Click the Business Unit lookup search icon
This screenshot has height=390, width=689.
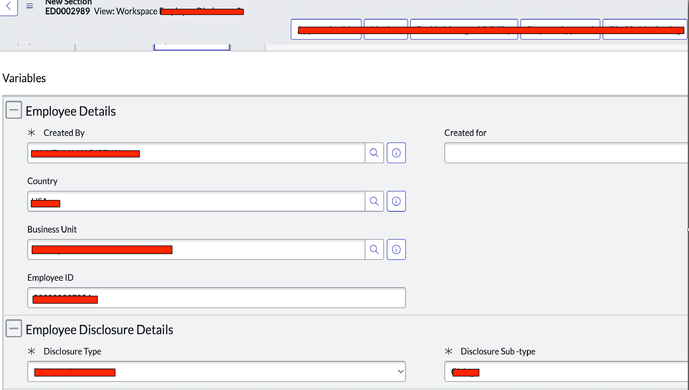pos(374,249)
